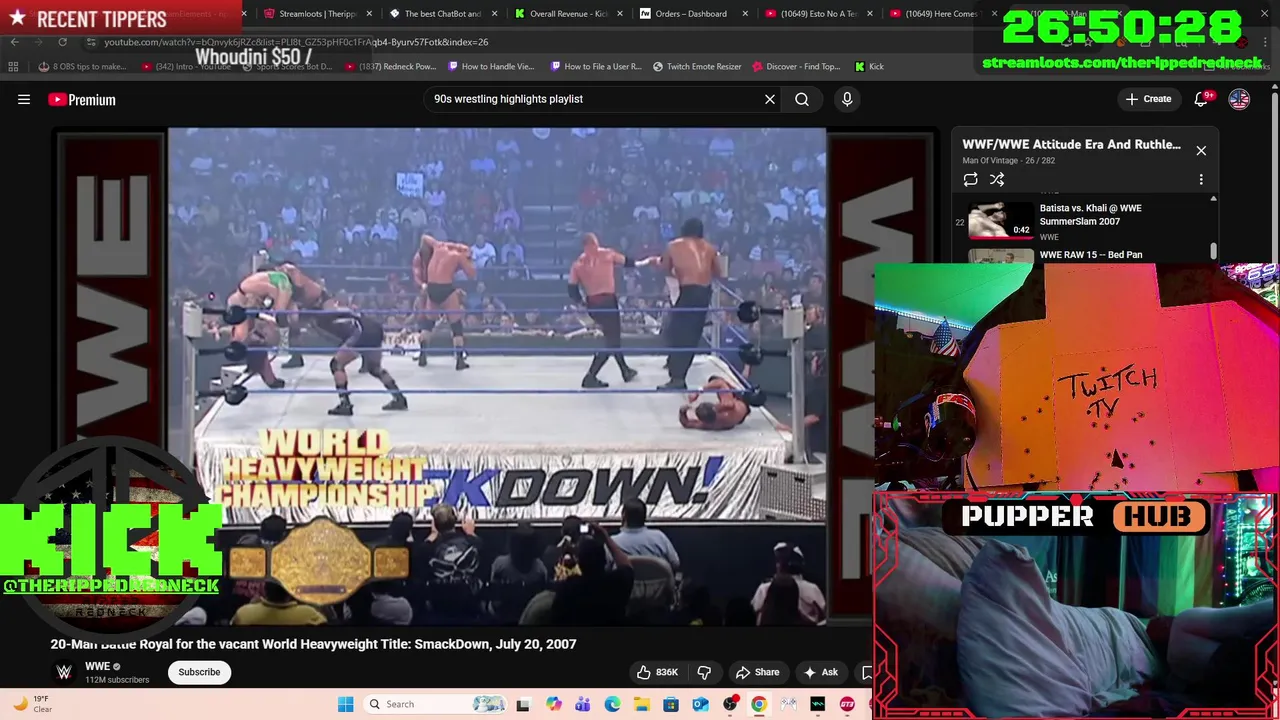Open the Windows Start menu
The image size is (1280, 720).
click(345, 704)
